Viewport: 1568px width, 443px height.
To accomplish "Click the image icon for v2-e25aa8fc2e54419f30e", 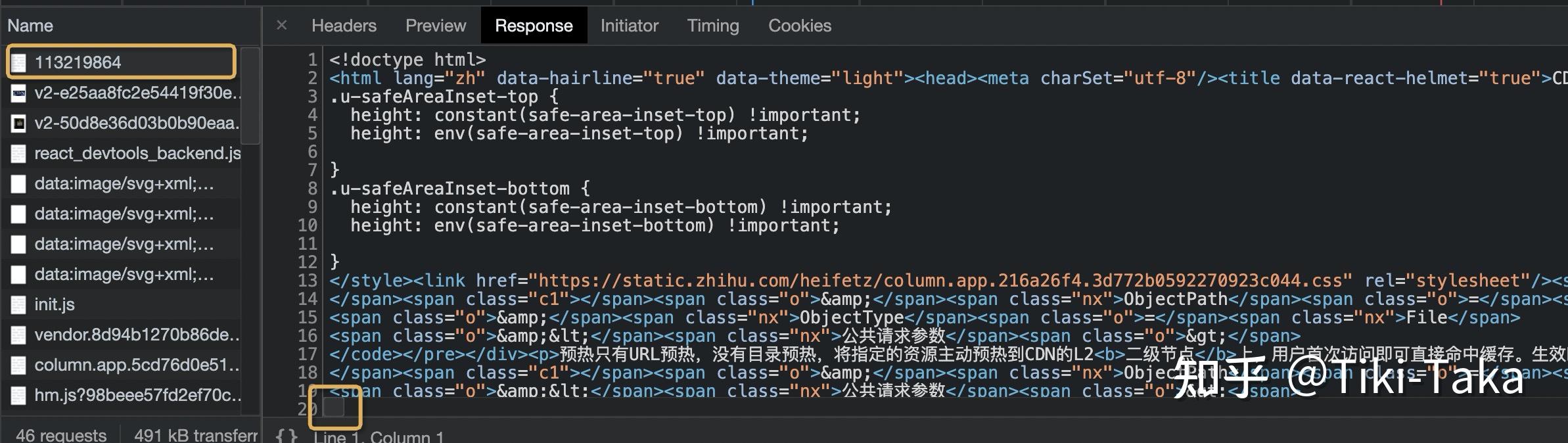I will point(19,93).
